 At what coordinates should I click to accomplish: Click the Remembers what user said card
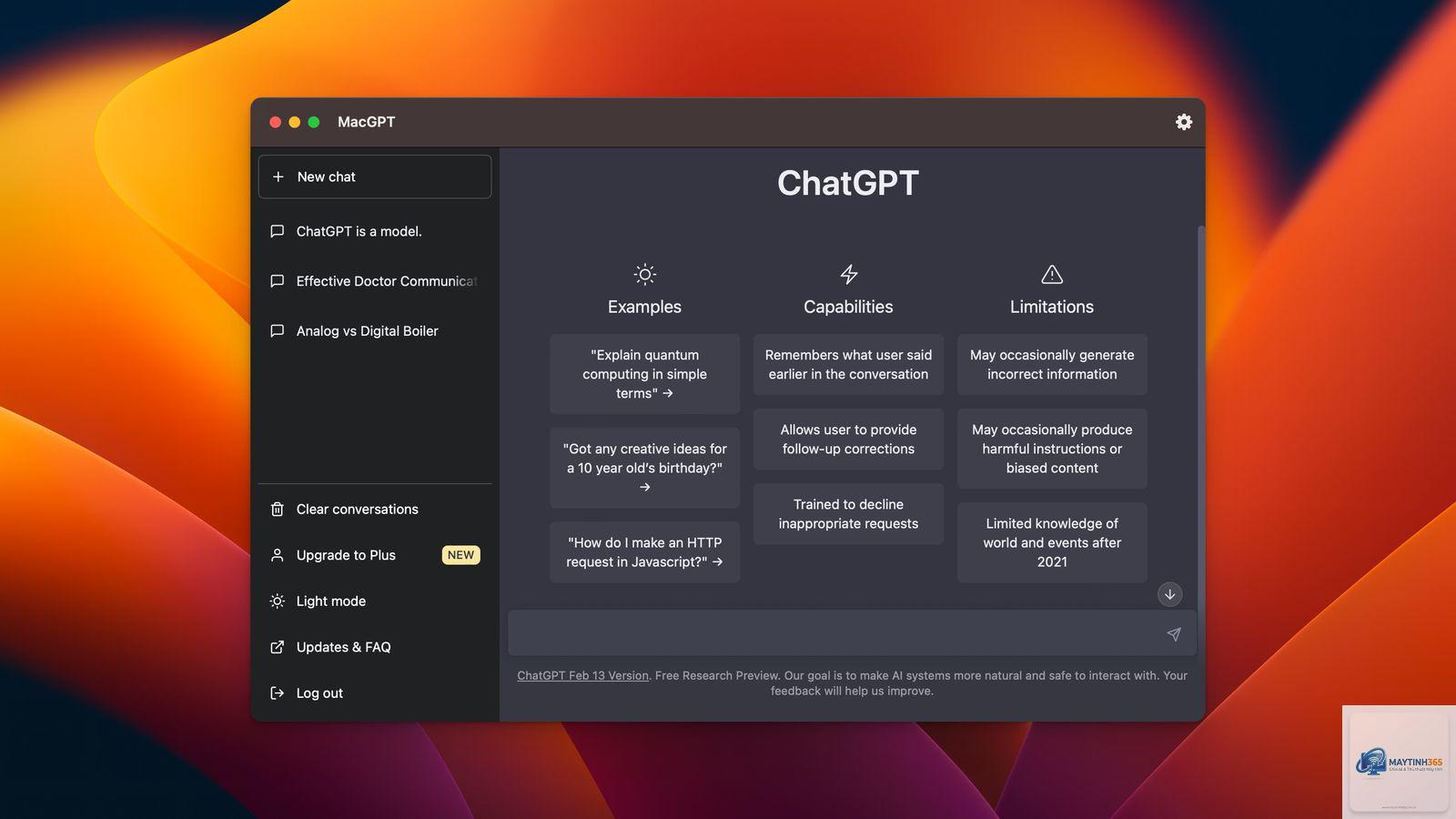pyautogui.click(x=848, y=365)
